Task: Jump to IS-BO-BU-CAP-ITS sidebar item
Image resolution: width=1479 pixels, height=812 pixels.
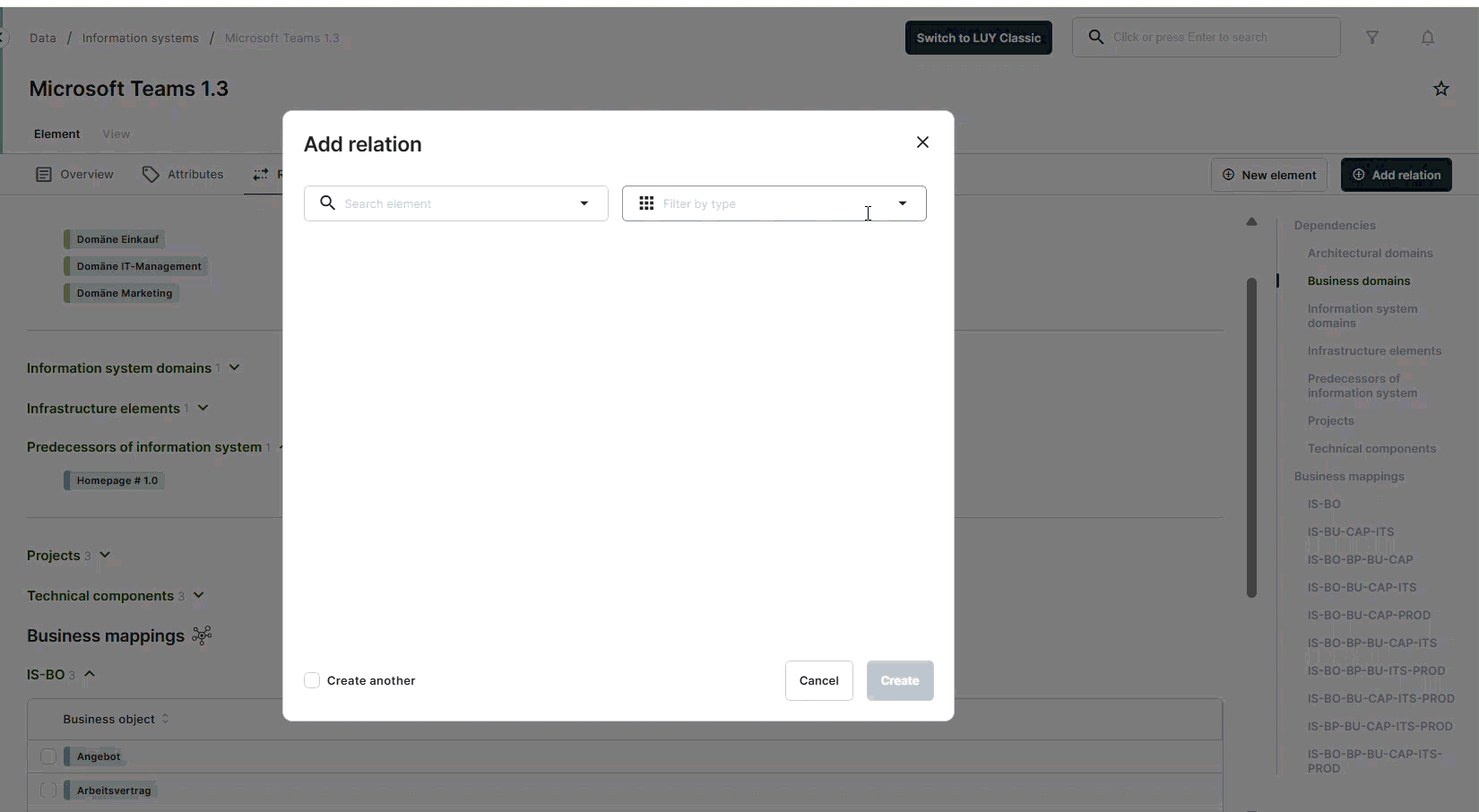Action: 1362,587
